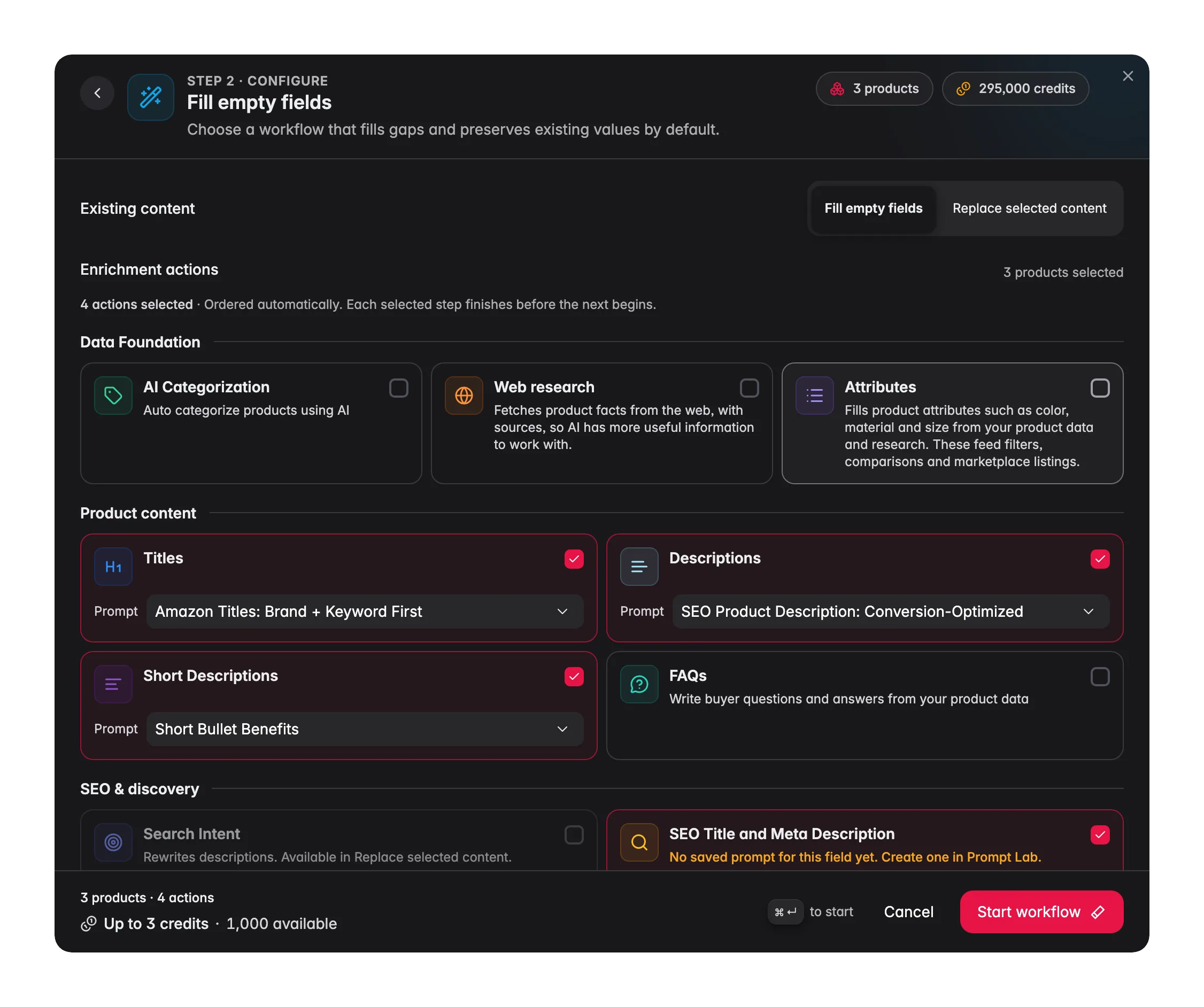Click the orange globe Web research icon

pyautogui.click(x=464, y=396)
